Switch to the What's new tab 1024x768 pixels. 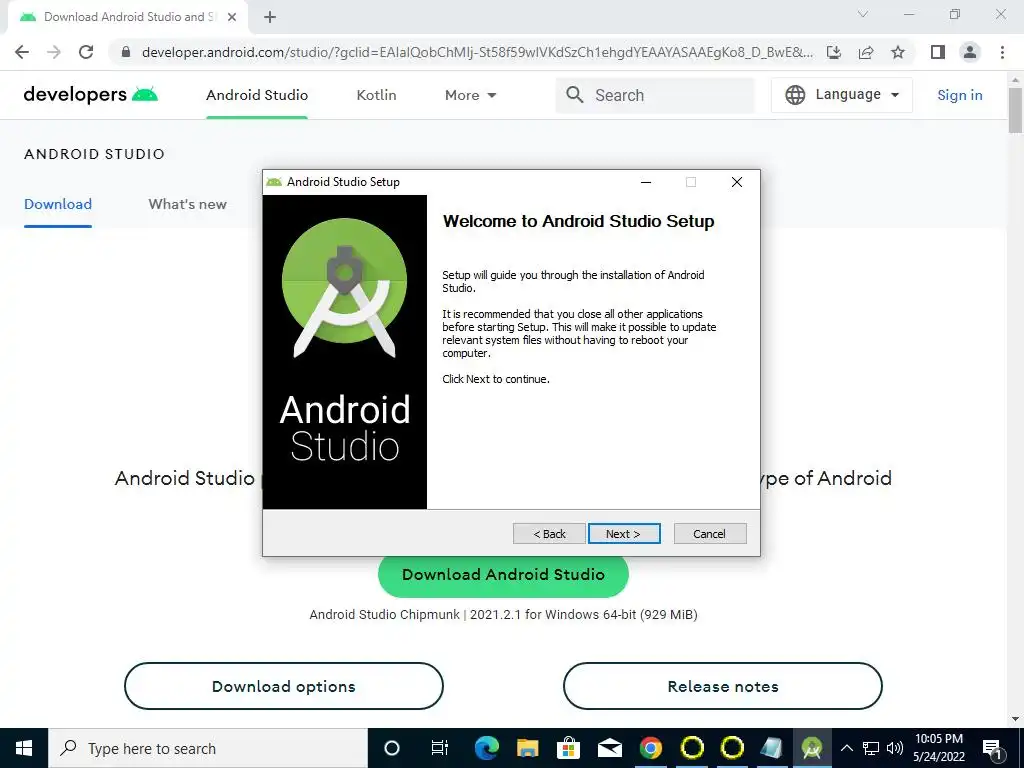pos(187,204)
